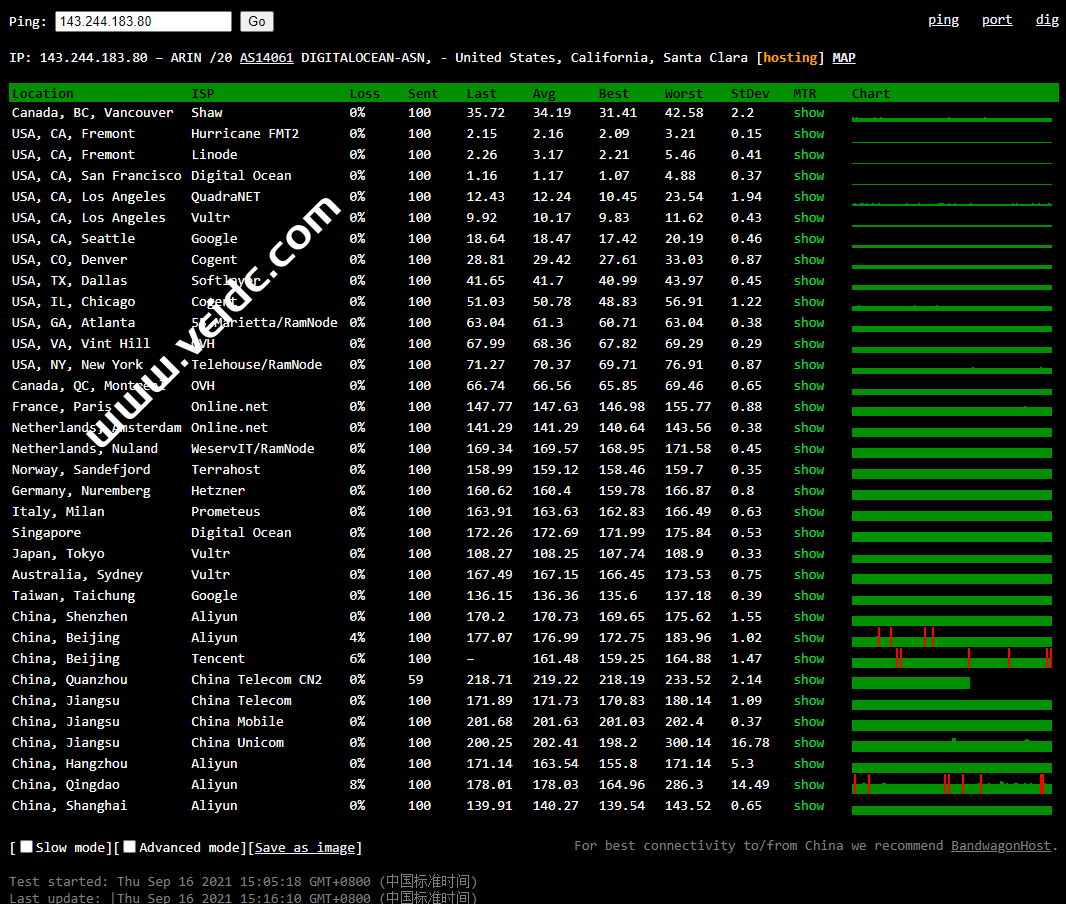Enable the Advanced mode checkbox
This screenshot has height=904, width=1066.
click(x=129, y=847)
